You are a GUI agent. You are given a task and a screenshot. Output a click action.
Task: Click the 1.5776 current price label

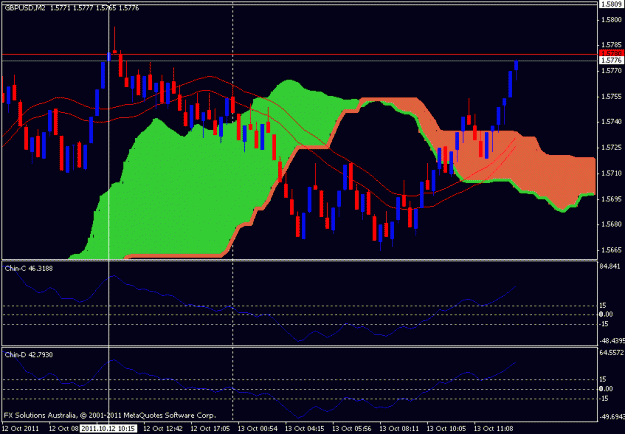[x=611, y=60]
